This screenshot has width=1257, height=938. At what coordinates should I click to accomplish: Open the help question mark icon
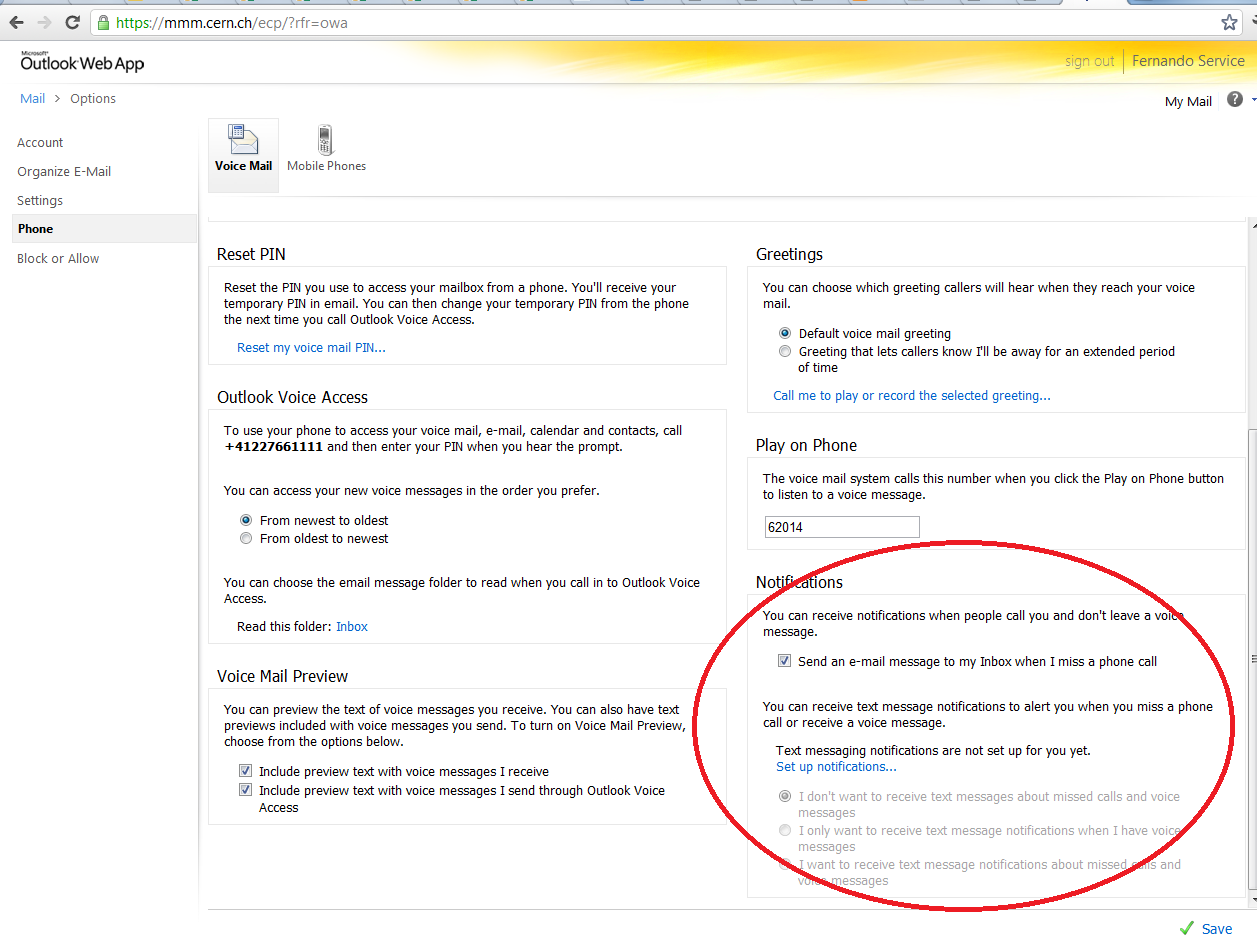(x=1235, y=100)
